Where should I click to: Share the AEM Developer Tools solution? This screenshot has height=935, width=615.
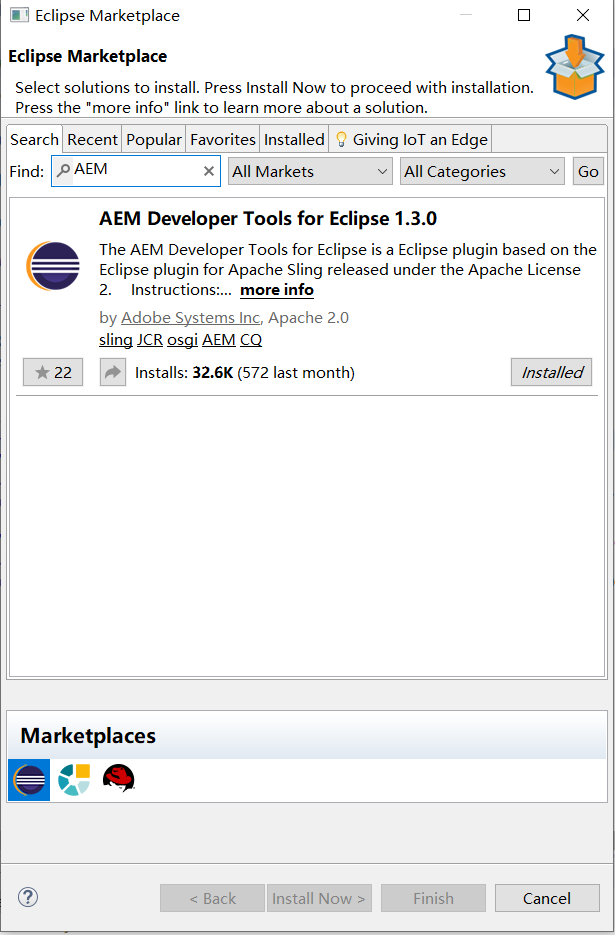(113, 373)
